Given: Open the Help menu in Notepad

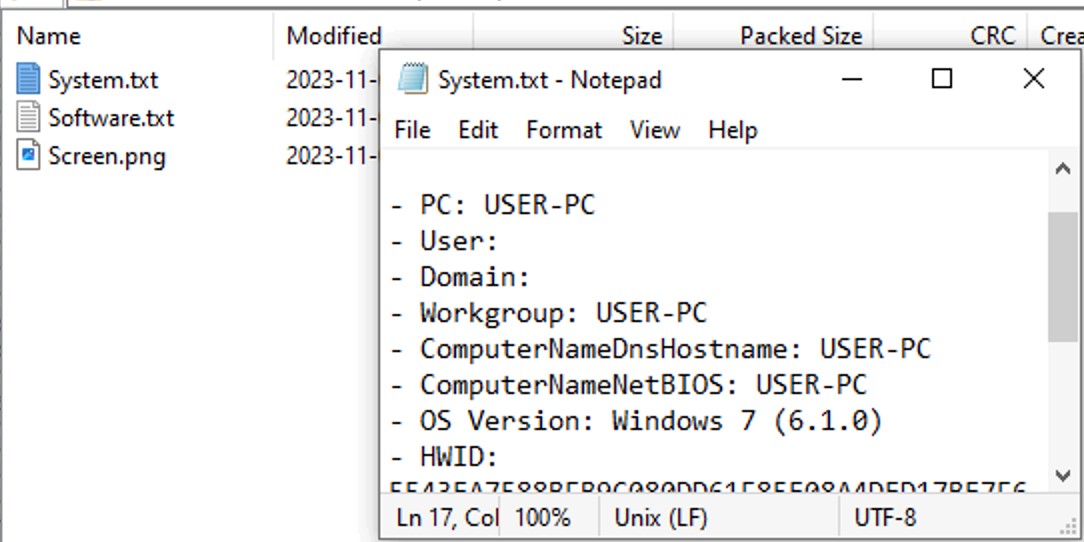Looking at the screenshot, I should point(733,130).
